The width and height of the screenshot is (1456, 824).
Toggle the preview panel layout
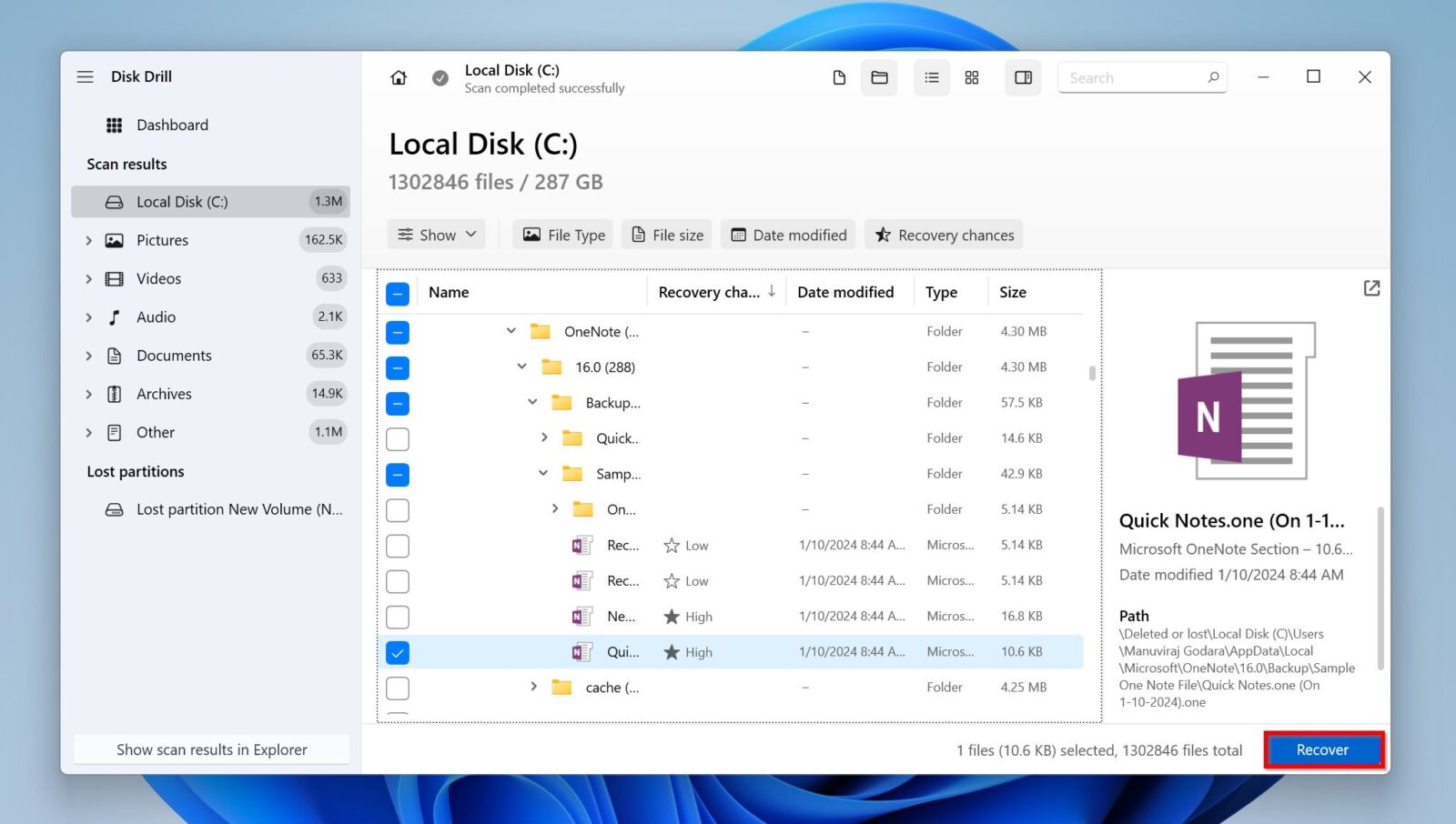(1022, 77)
